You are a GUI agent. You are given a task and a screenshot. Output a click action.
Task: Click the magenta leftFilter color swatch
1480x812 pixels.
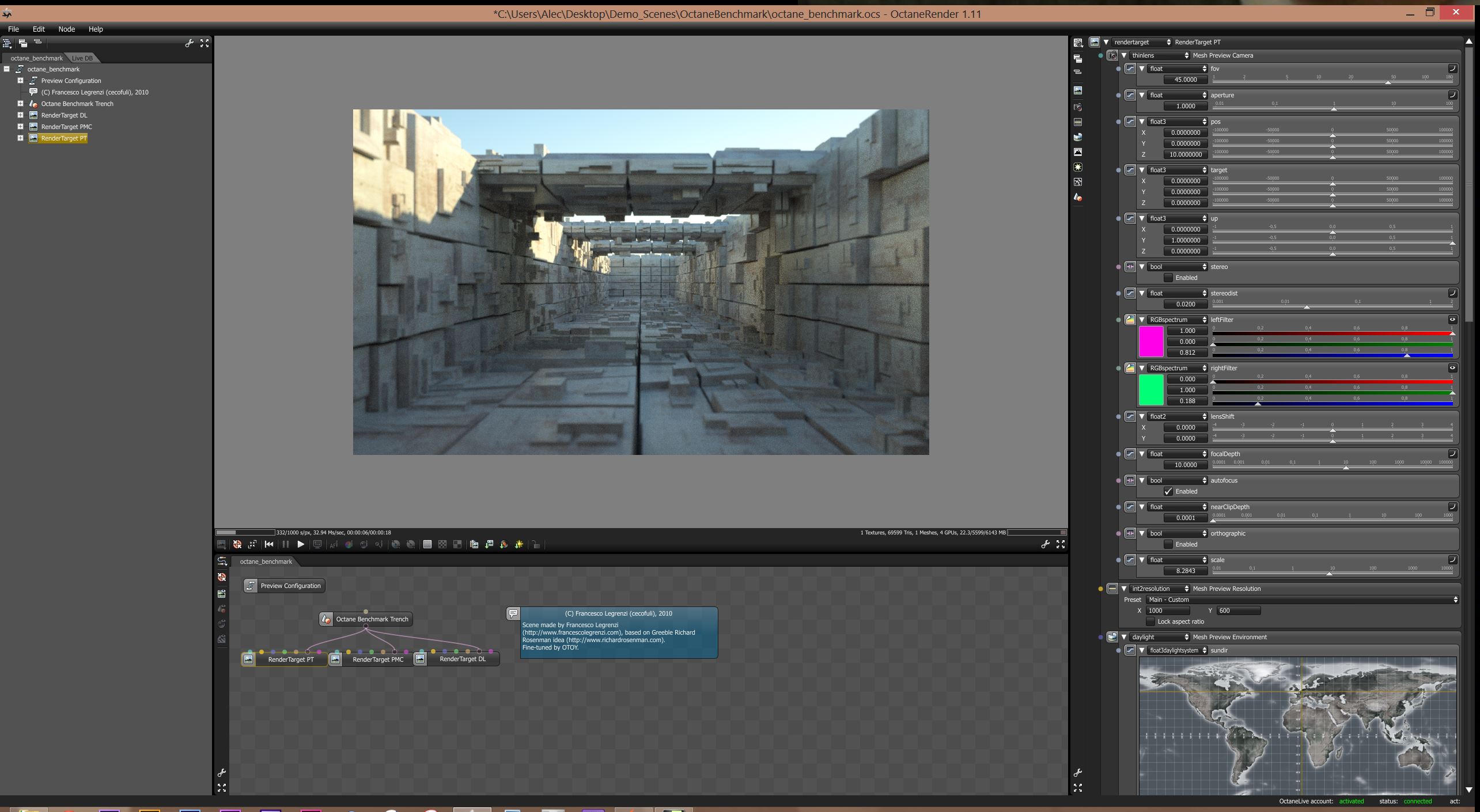[x=1150, y=342]
